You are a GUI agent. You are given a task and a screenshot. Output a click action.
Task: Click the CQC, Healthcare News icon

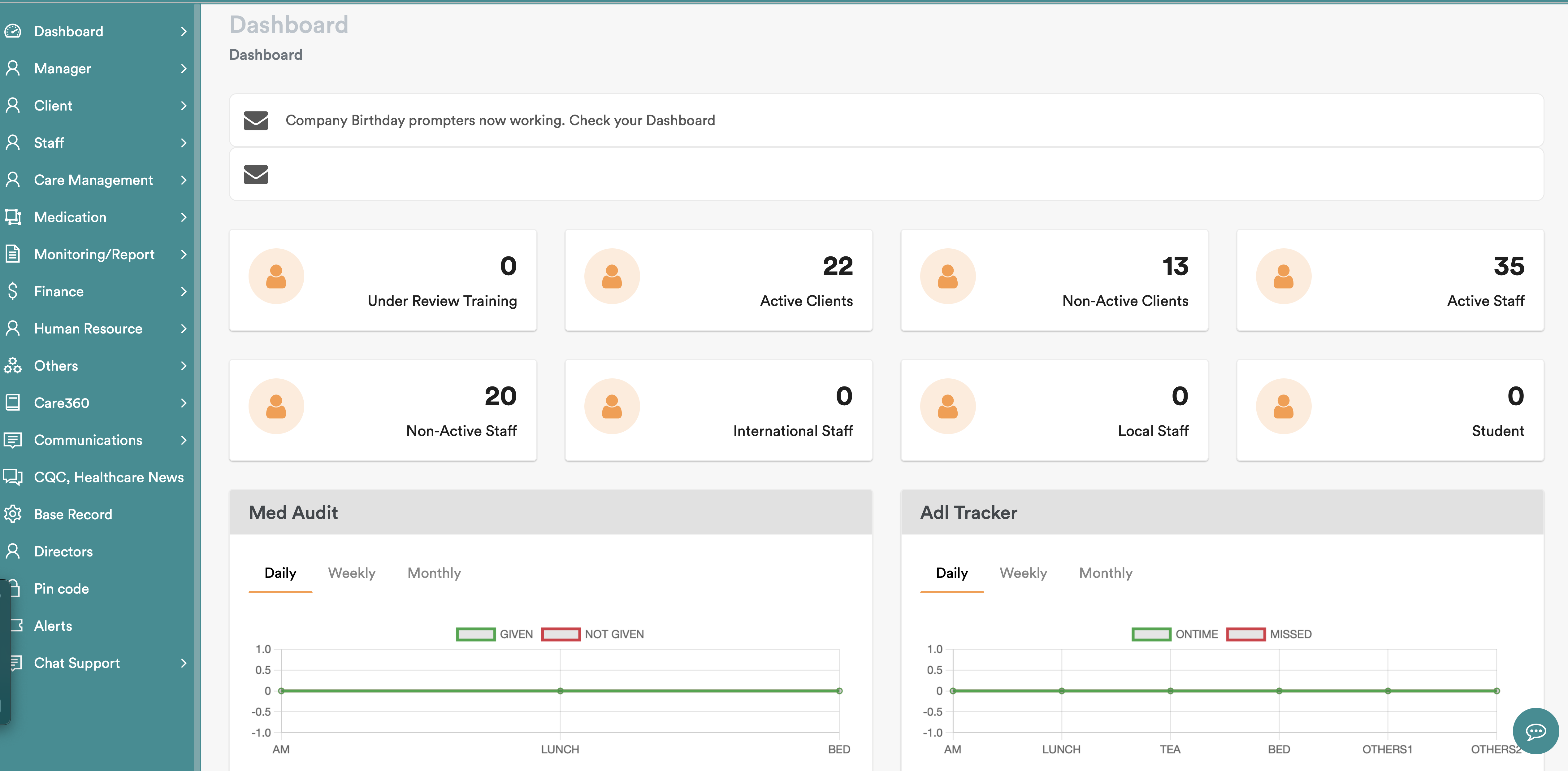point(13,477)
